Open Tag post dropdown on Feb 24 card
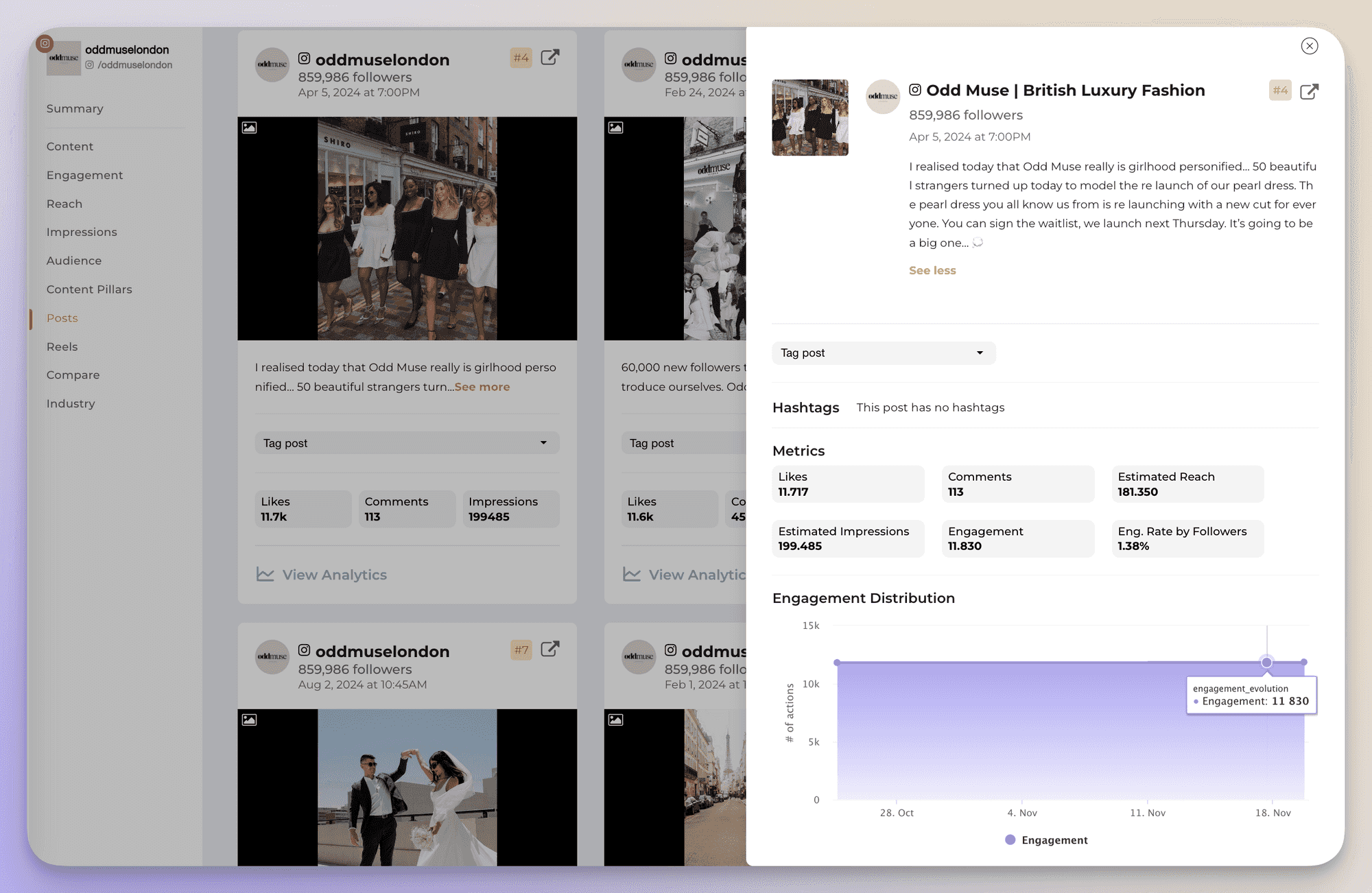Image resolution: width=1372 pixels, height=893 pixels. click(x=684, y=443)
